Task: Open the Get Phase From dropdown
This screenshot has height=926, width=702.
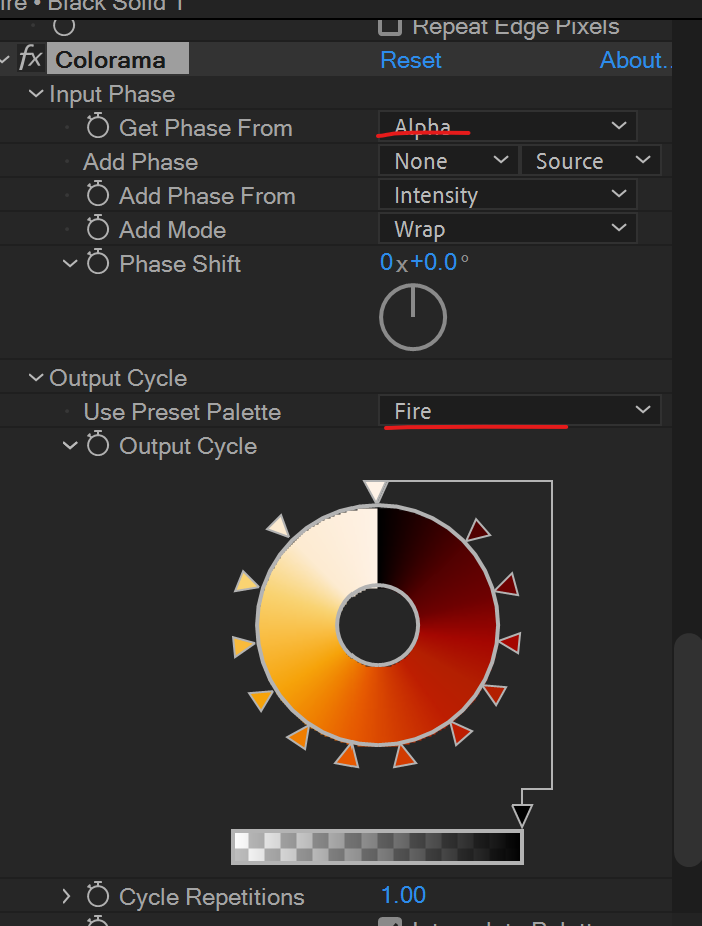Action: 507,127
